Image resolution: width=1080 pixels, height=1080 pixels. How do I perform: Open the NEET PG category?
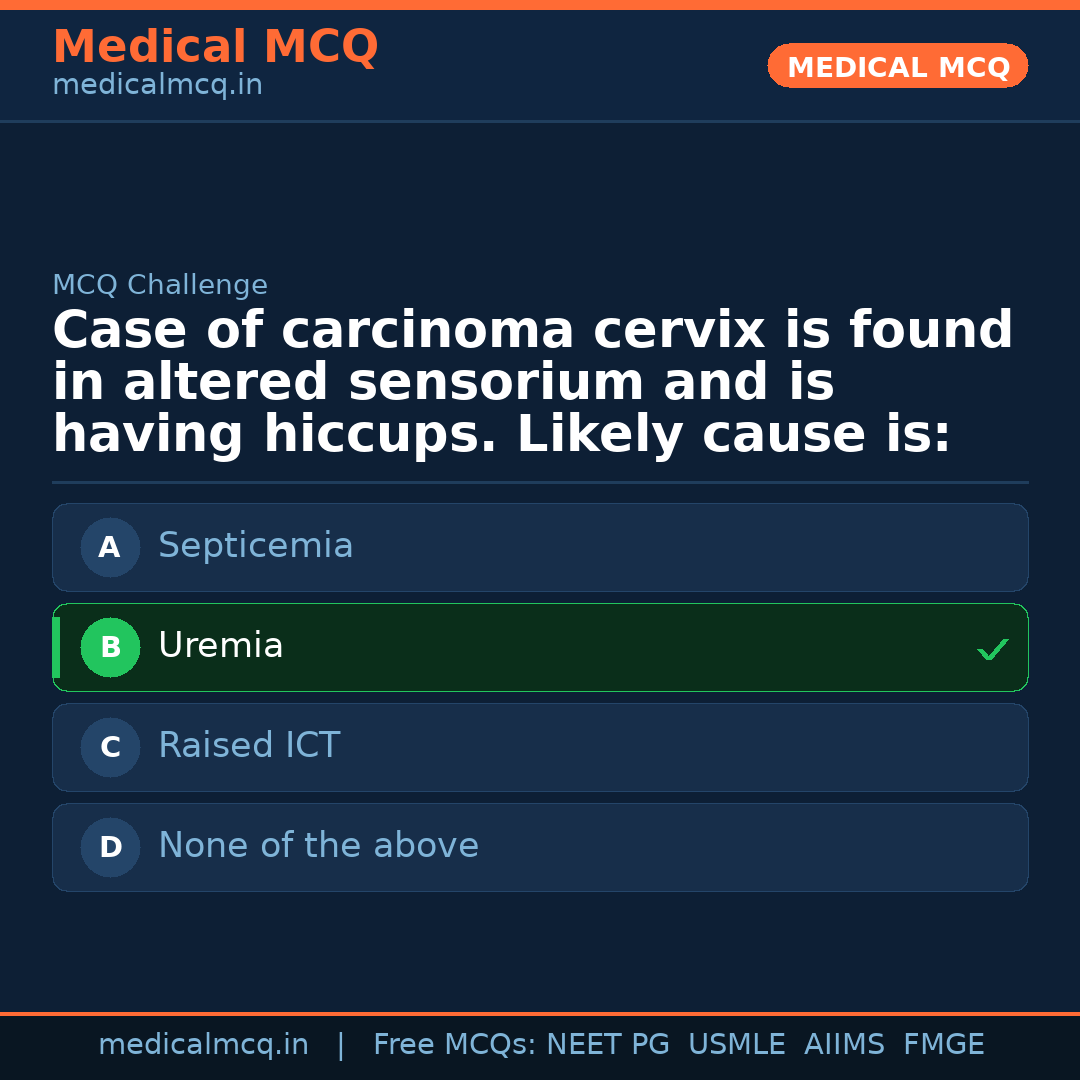click(607, 1044)
